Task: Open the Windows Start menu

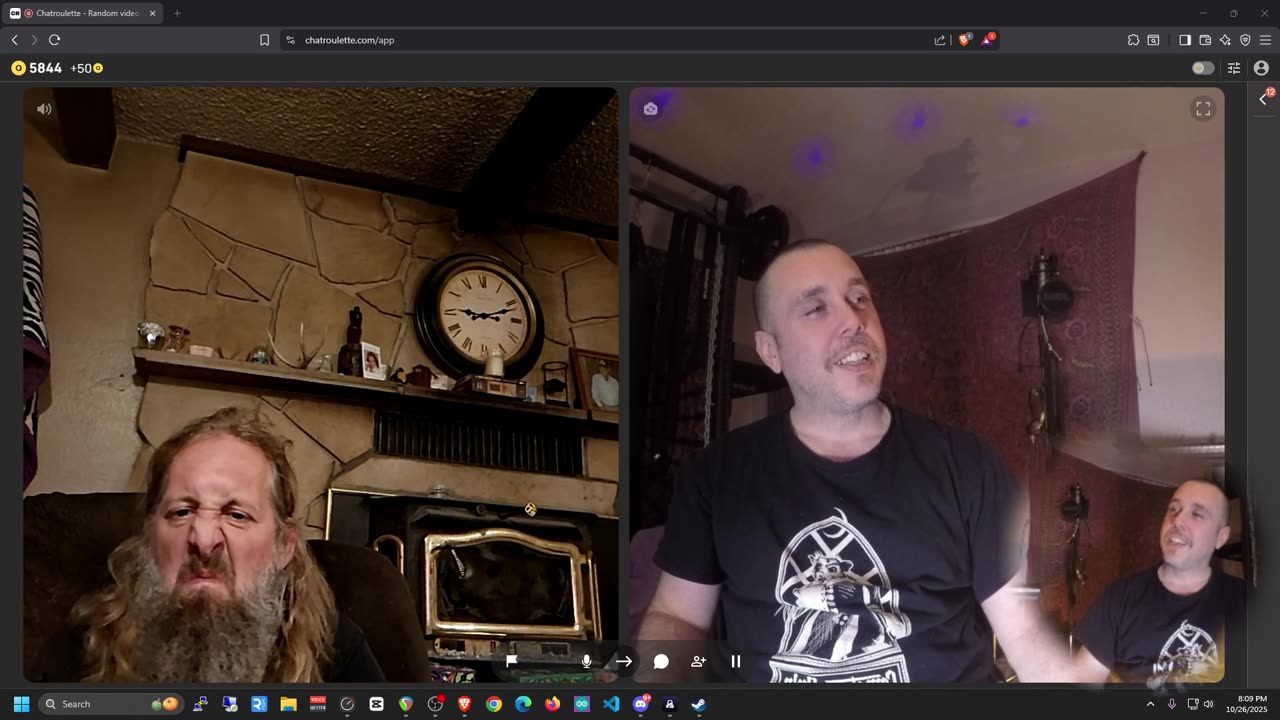Action: coord(21,704)
